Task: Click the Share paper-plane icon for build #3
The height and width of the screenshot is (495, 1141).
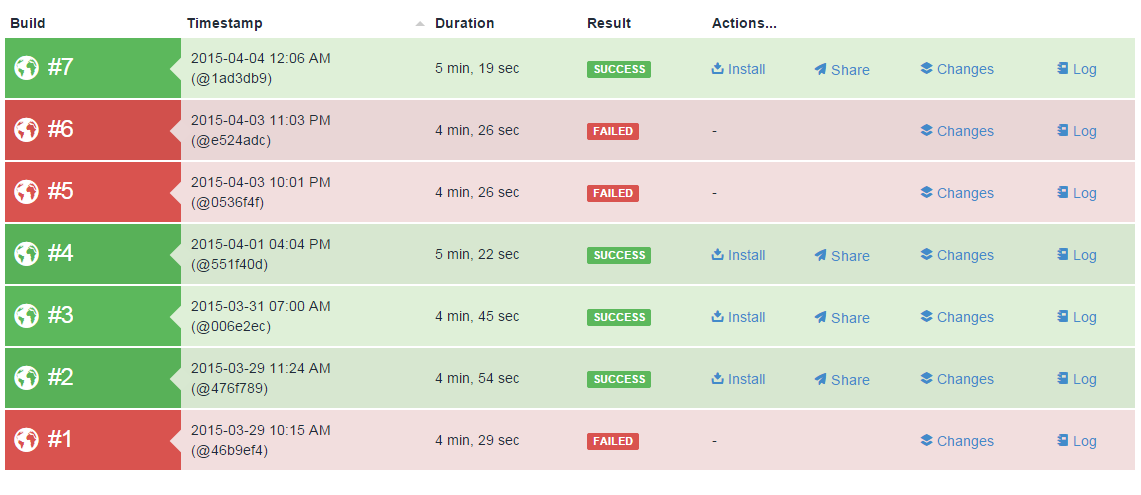Action: [x=820, y=317]
